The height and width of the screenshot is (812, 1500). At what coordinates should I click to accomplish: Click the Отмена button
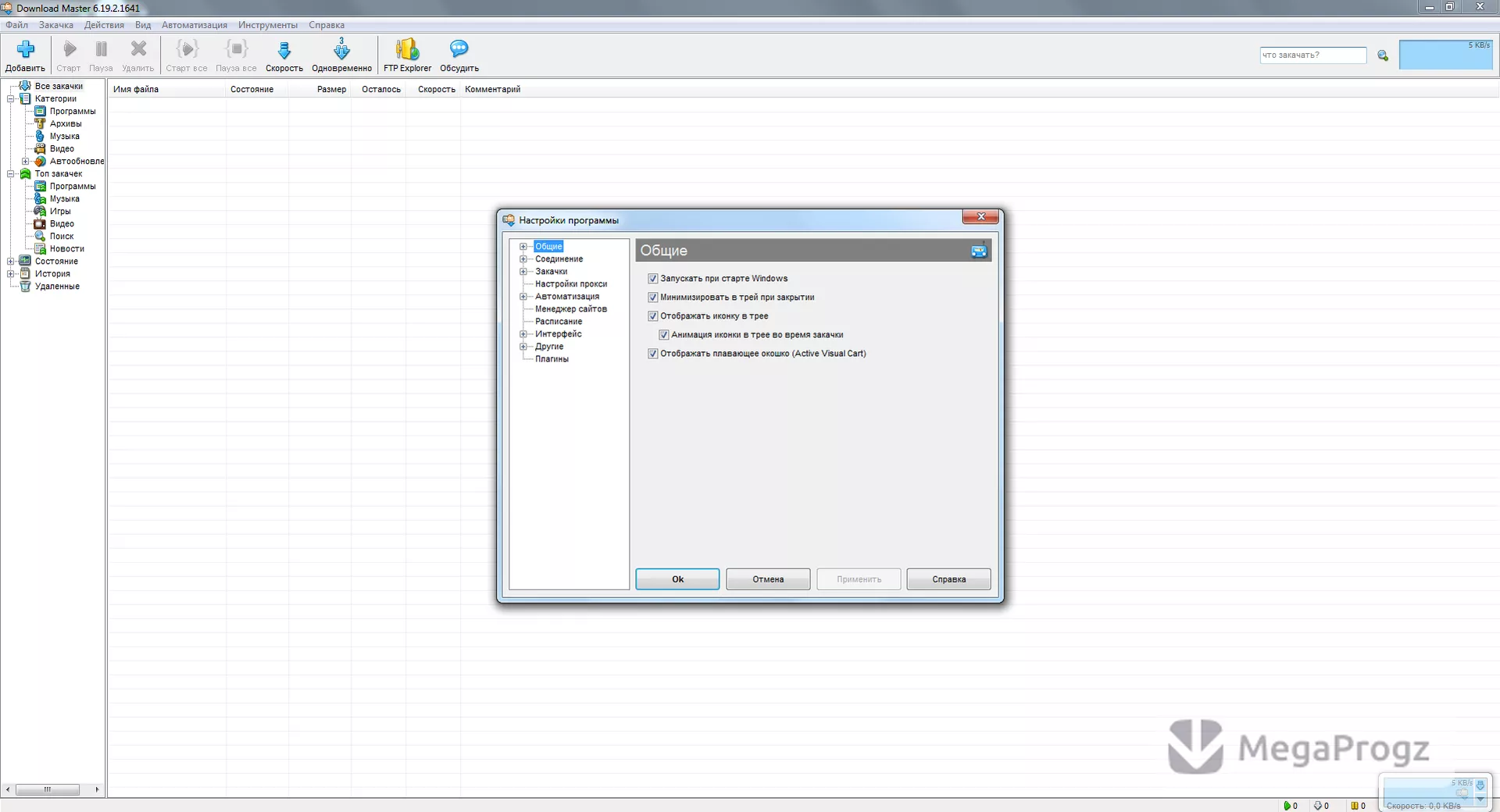[768, 579]
